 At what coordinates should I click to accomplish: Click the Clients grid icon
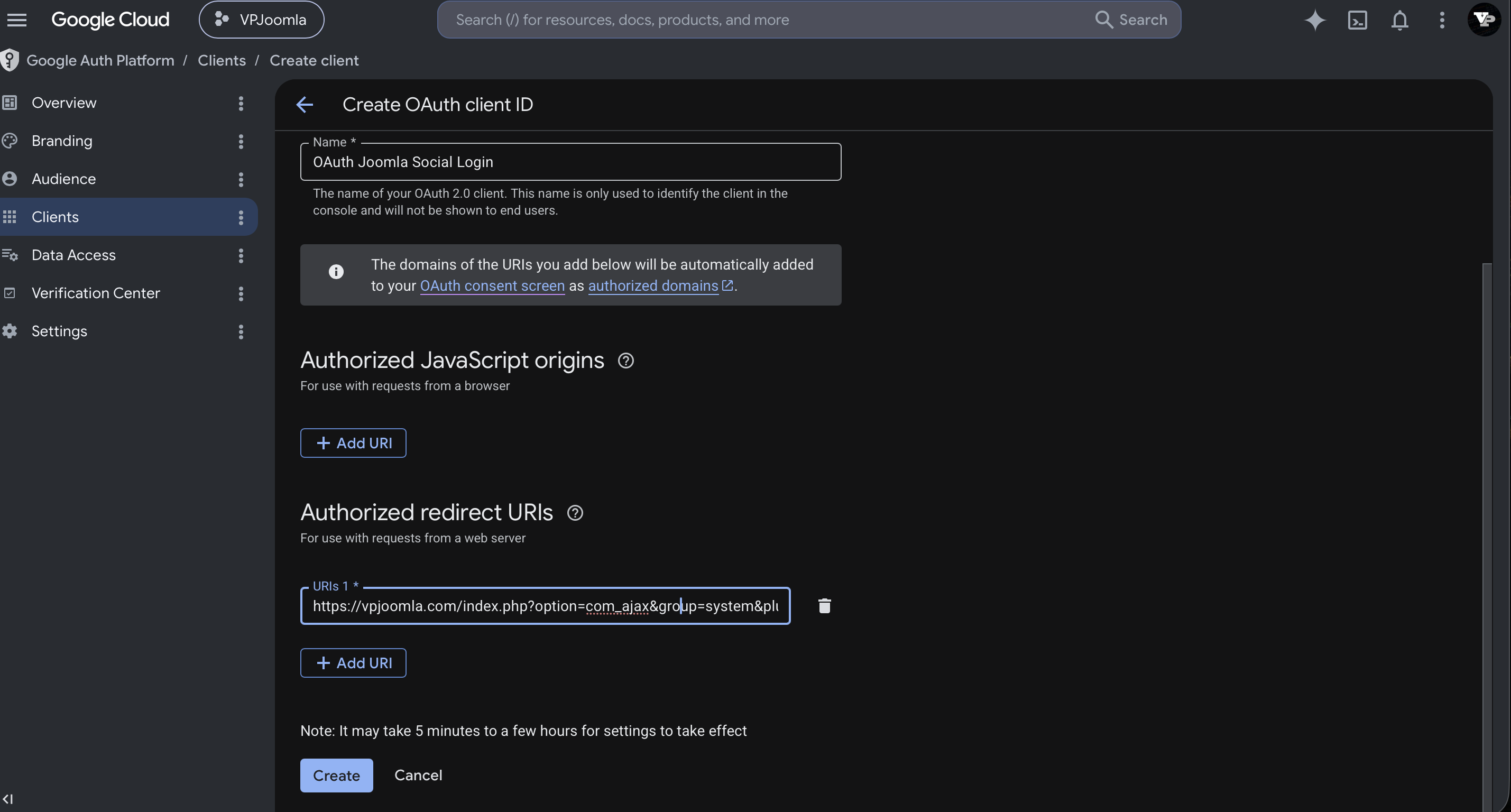click(x=10, y=217)
